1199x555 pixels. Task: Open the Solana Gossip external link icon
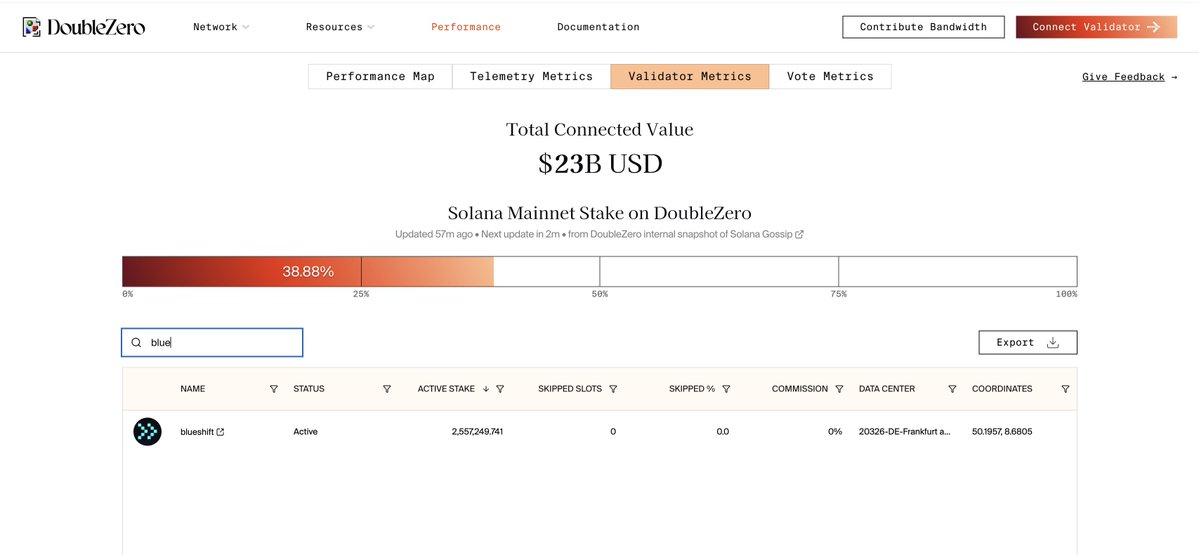point(799,235)
